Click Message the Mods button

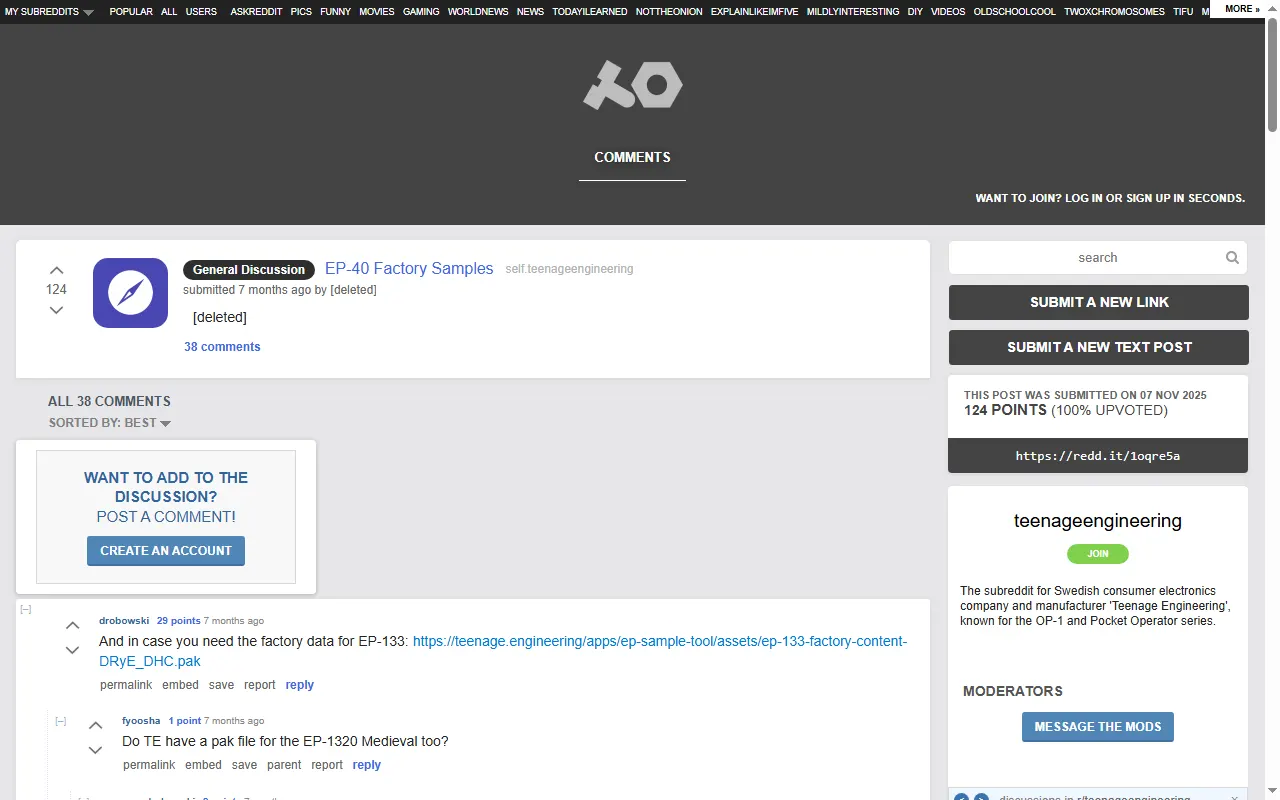pyautogui.click(x=1098, y=727)
